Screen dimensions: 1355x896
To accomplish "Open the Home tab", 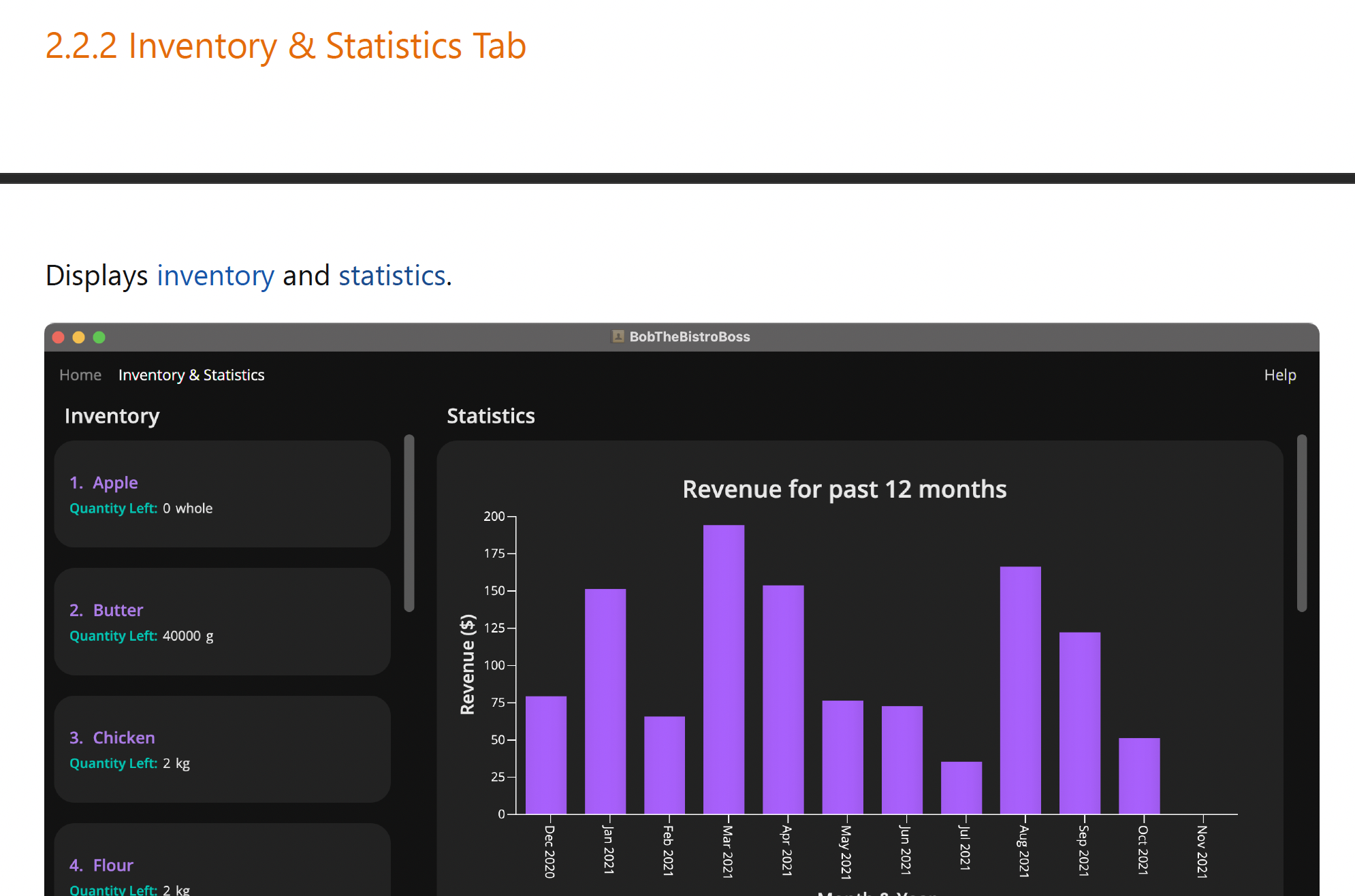I will [x=80, y=375].
